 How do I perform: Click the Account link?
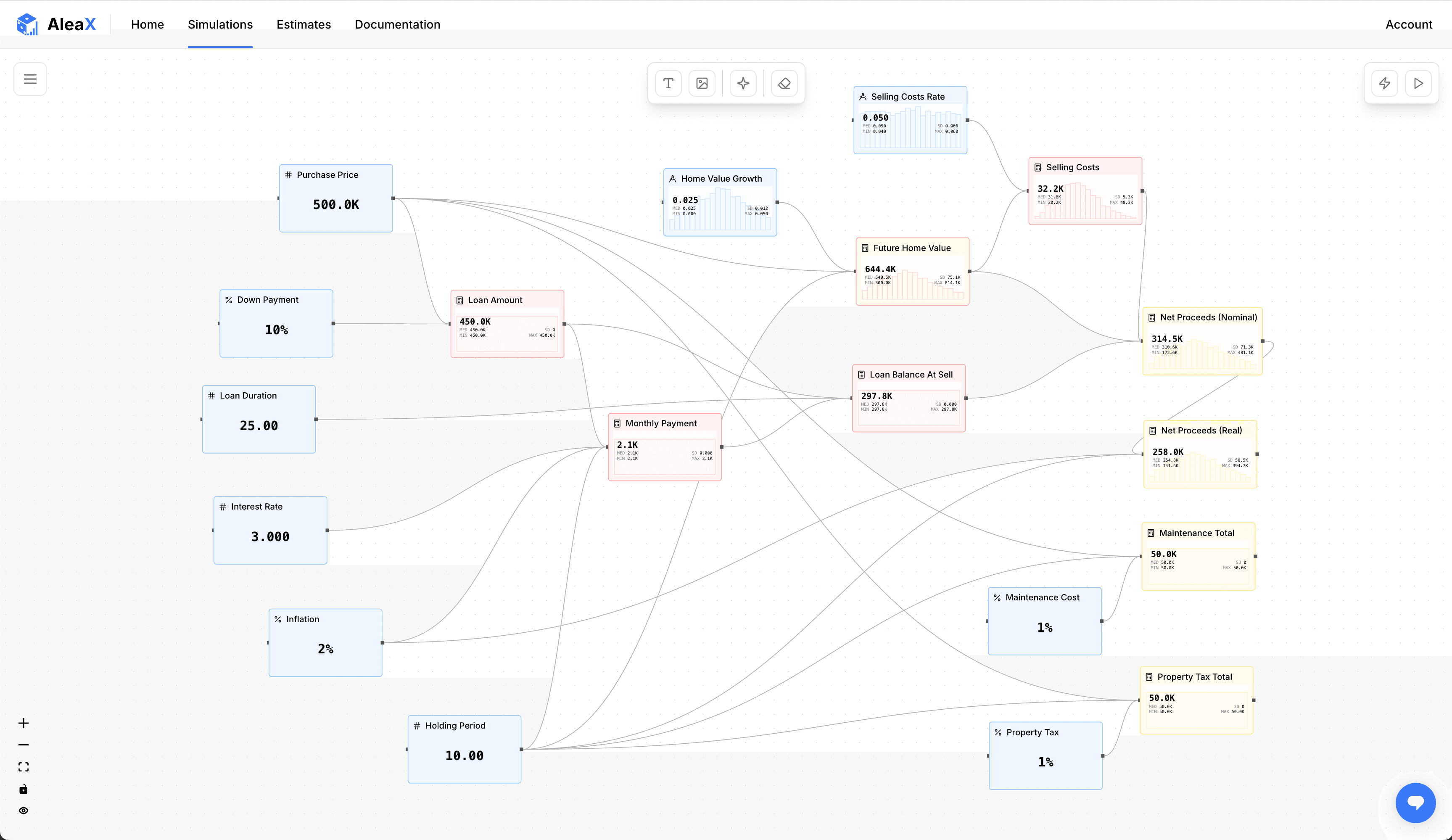[x=1408, y=24]
